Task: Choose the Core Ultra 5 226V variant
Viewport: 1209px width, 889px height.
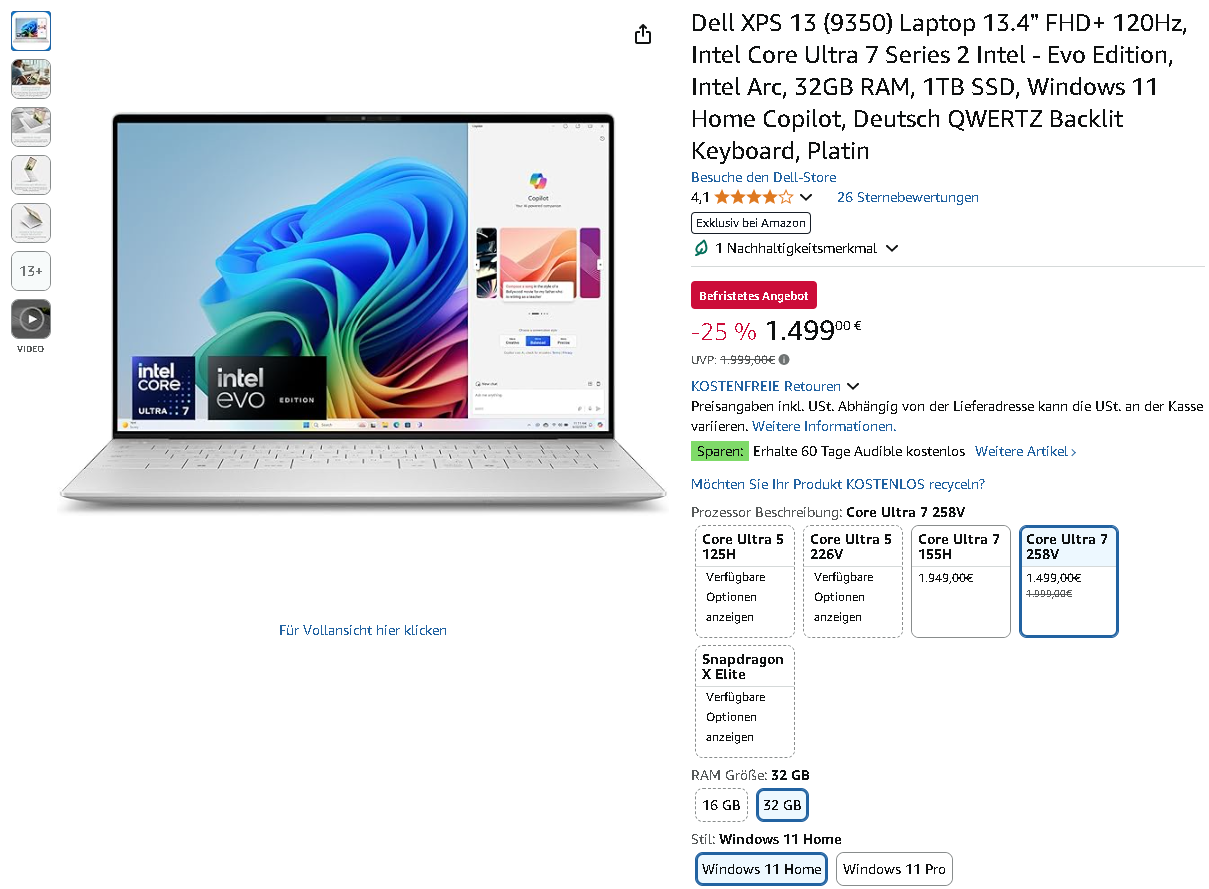Action: point(853,581)
